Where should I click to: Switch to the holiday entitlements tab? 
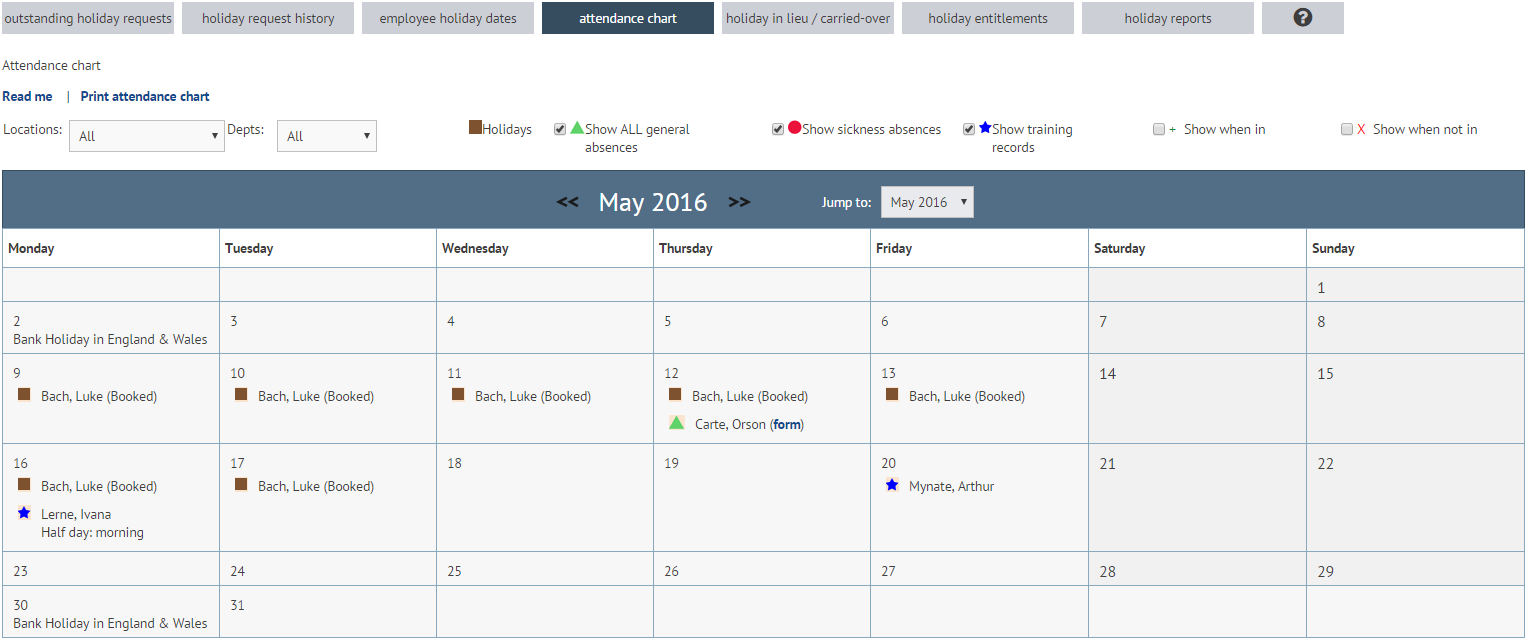click(x=987, y=17)
